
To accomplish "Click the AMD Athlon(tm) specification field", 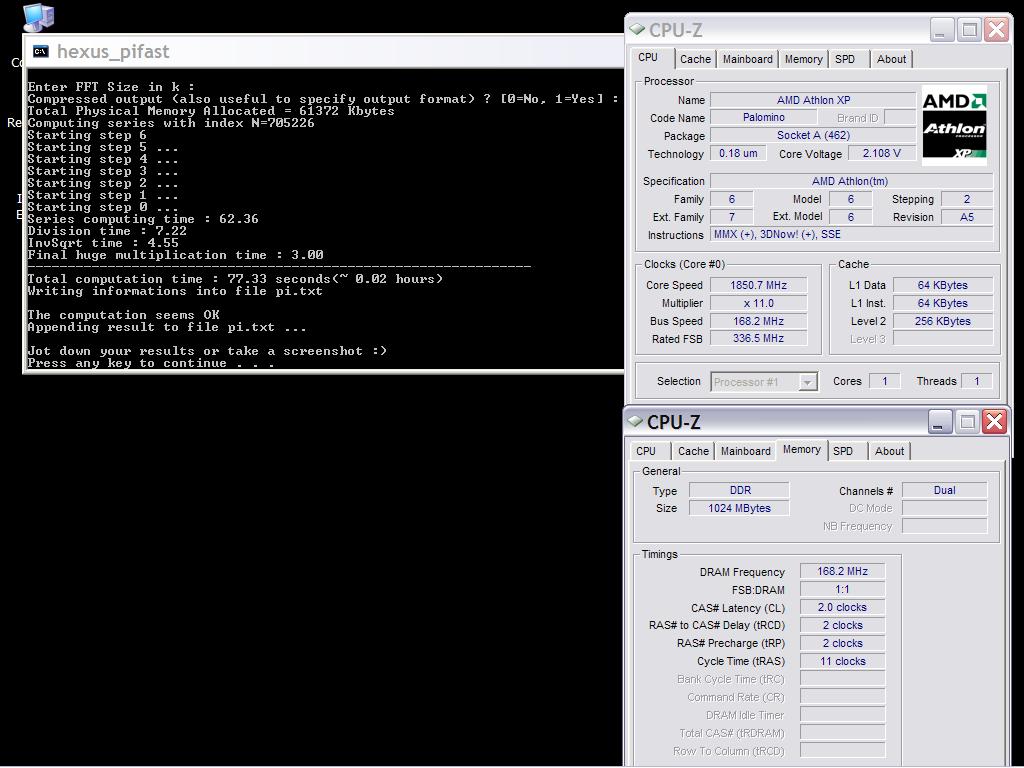I will pos(852,182).
